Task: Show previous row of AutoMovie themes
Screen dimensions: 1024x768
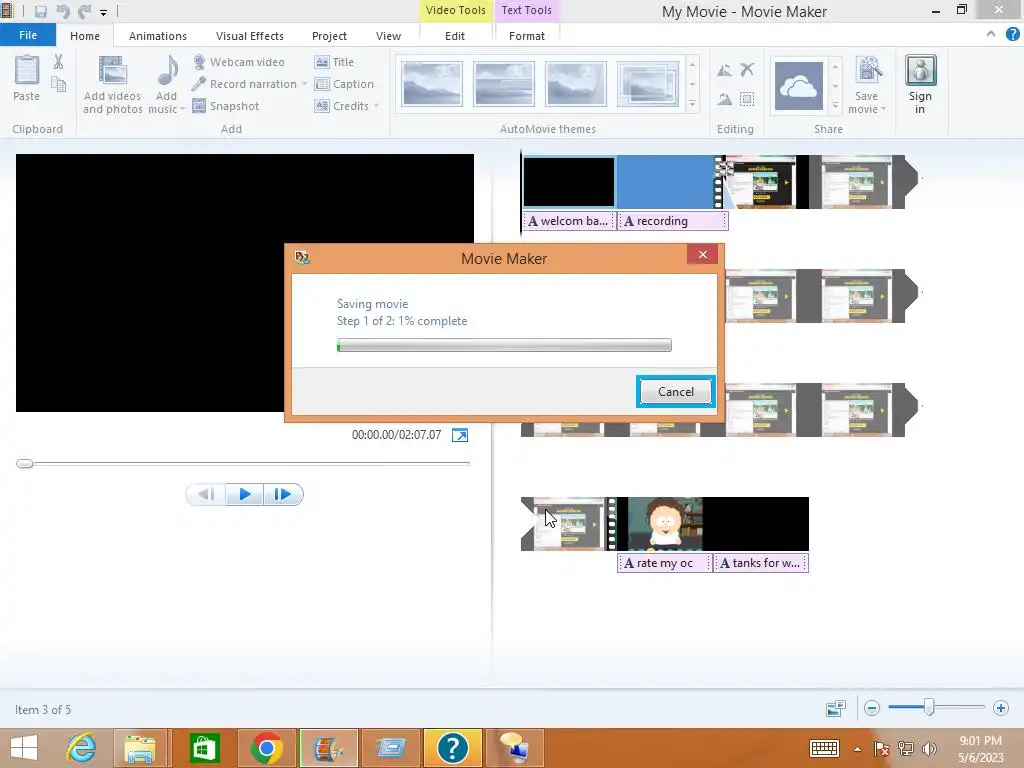Action: point(692,64)
